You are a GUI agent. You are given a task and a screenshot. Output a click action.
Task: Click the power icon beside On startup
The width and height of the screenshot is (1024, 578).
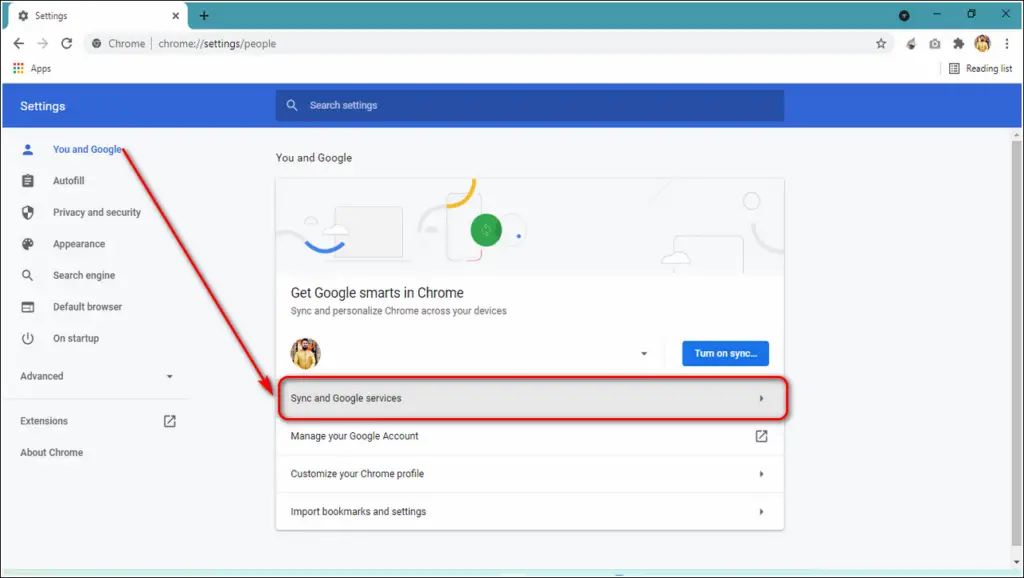pyautogui.click(x=27, y=338)
